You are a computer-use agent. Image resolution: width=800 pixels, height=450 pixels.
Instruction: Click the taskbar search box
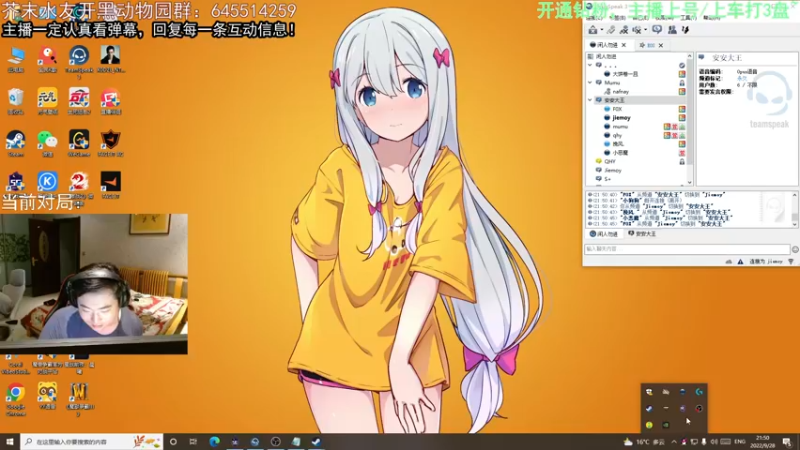coord(92,442)
